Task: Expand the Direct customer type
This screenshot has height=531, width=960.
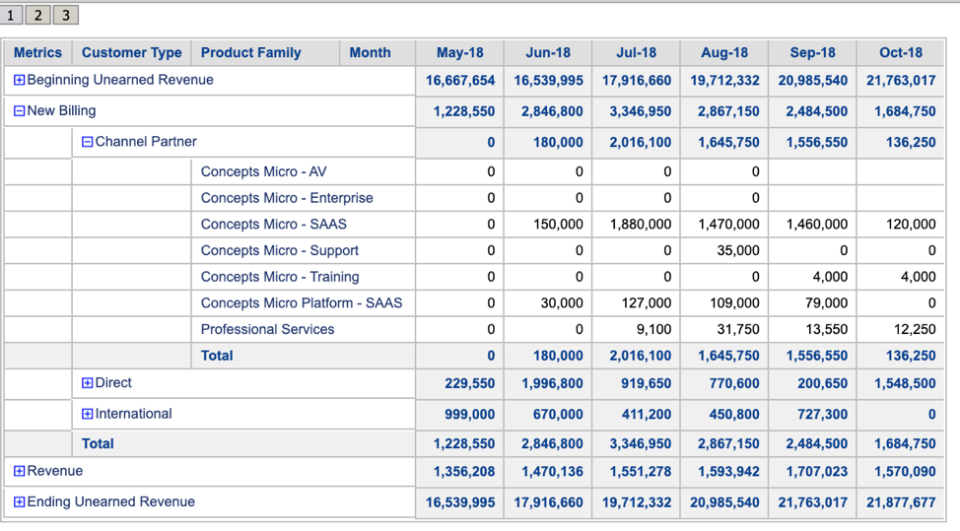Action: [87, 383]
